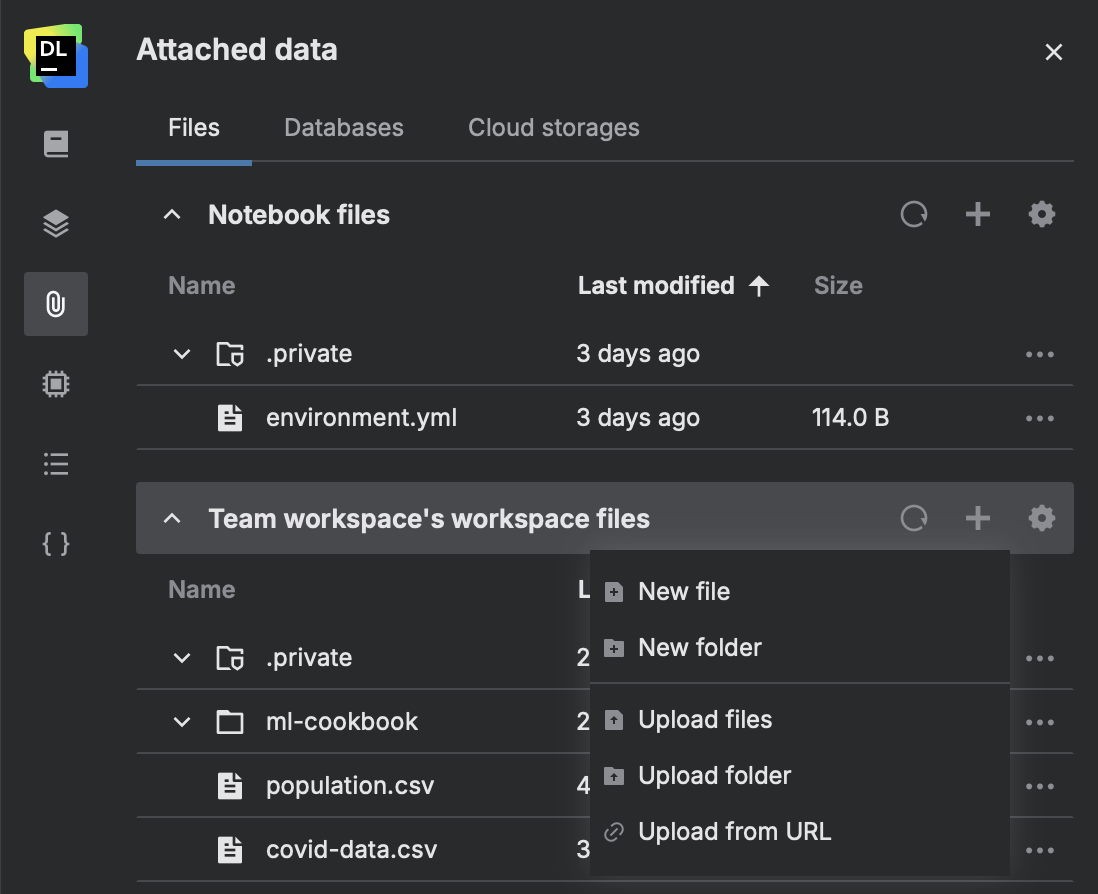1098x894 pixels.
Task: Open more options for covid-data.csv
Action: coord(1040,851)
